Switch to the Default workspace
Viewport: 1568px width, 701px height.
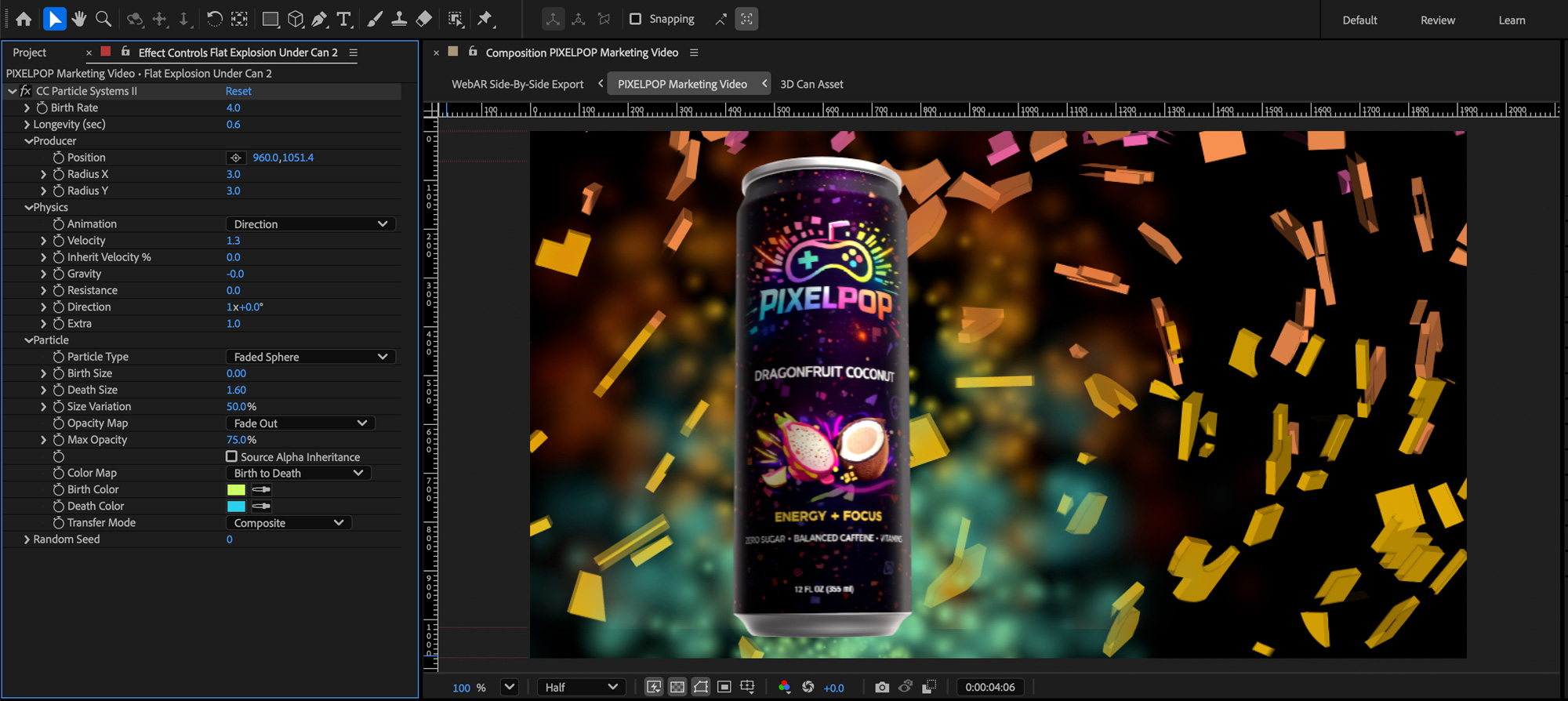point(1359,20)
